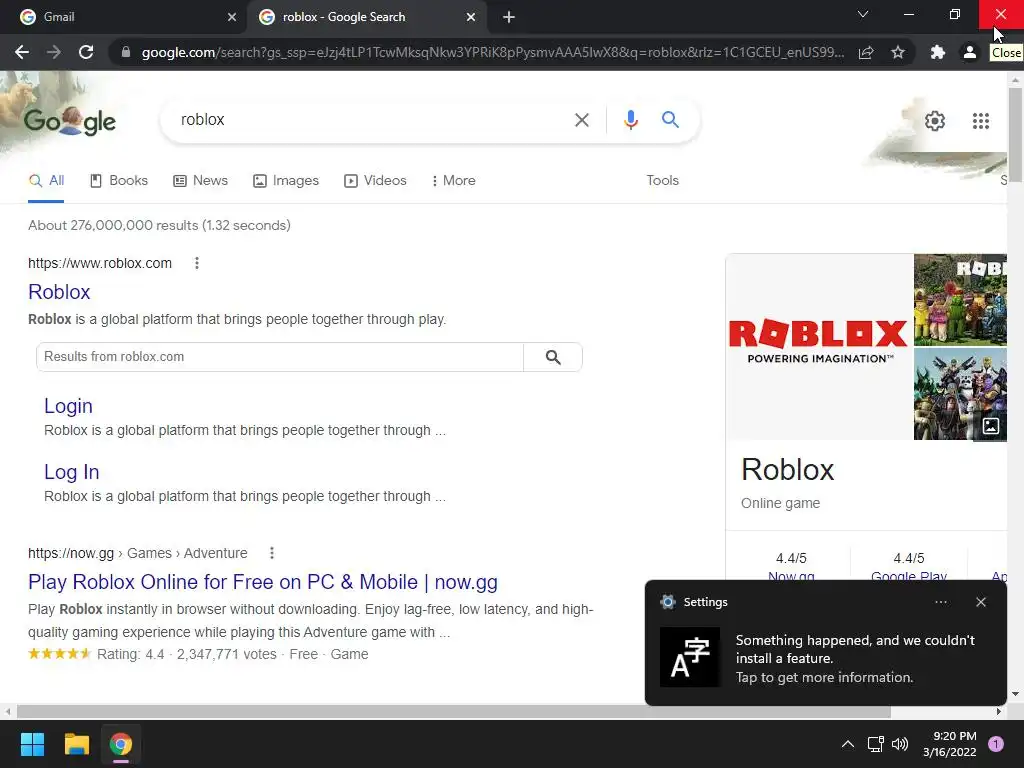Open the clock showing 9:20 PM 3/16/2022

950,744
